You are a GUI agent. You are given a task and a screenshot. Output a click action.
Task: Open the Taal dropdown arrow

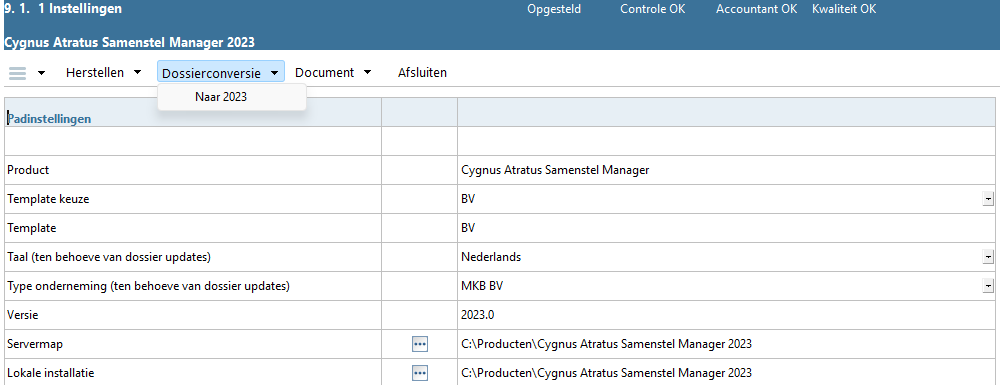(x=988, y=257)
